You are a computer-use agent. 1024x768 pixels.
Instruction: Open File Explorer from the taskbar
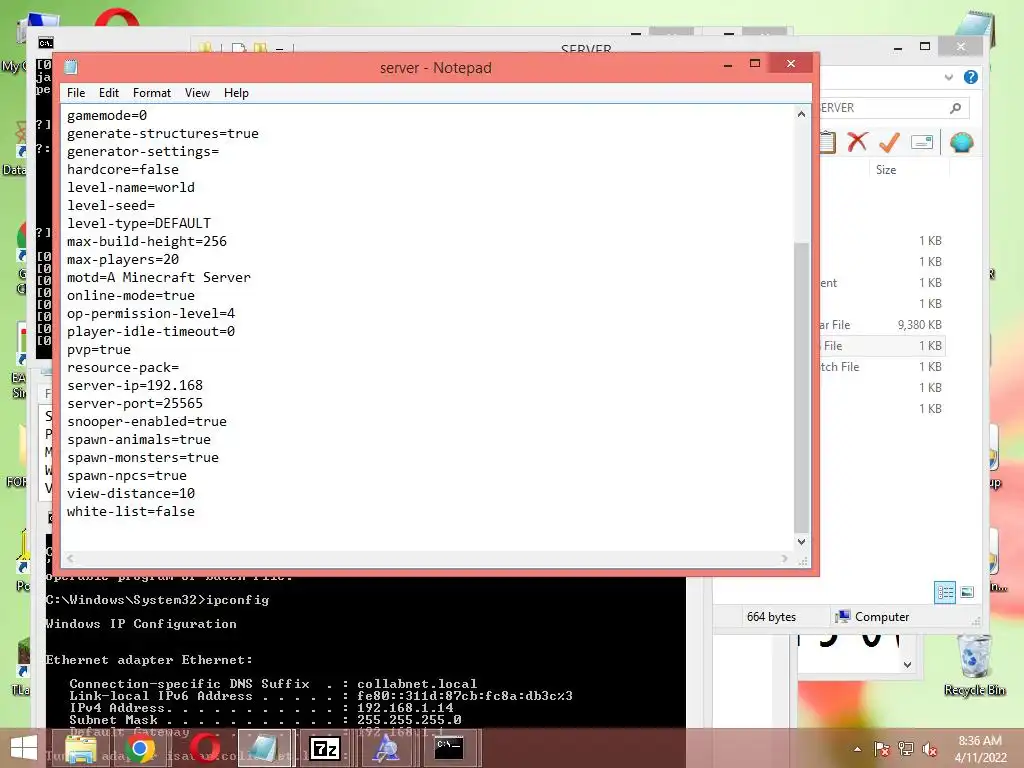click(80, 748)
